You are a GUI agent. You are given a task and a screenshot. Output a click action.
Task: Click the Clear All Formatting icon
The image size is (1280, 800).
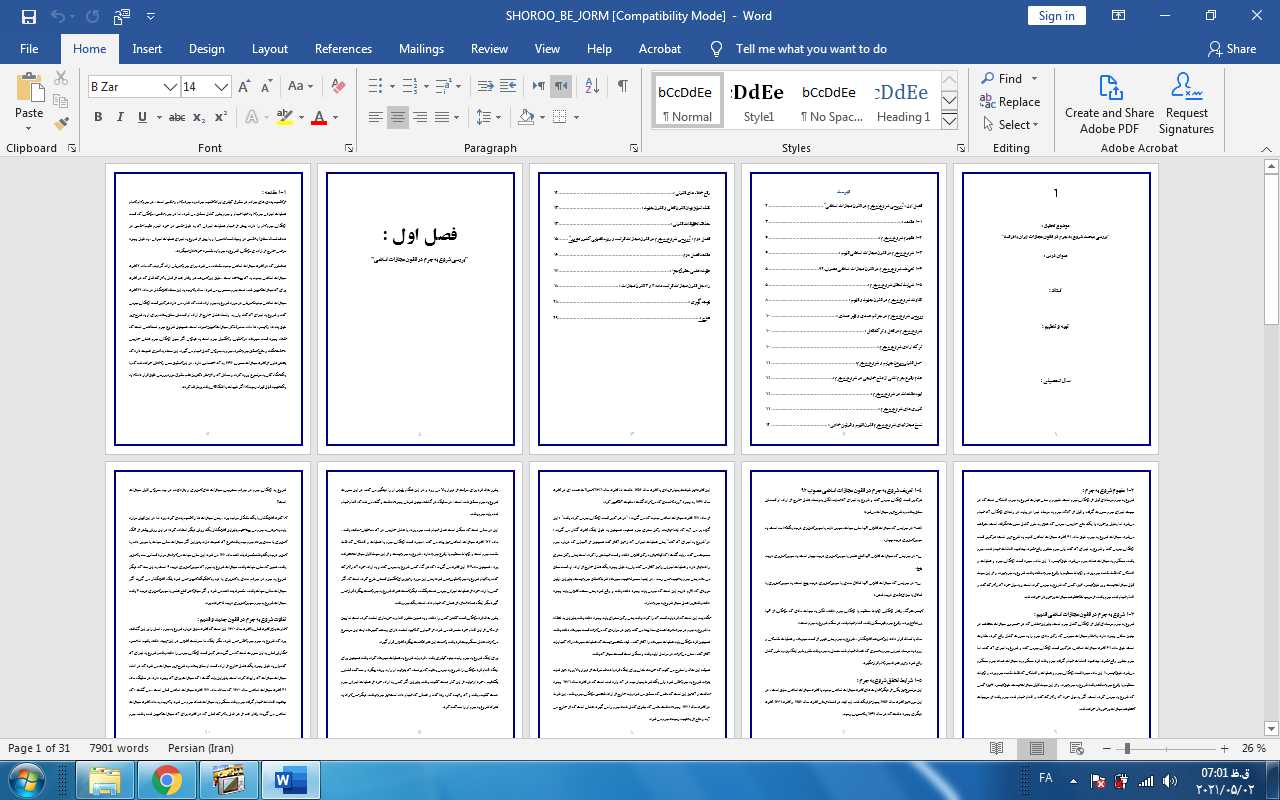pyautogui.click(x=338, y=87)
